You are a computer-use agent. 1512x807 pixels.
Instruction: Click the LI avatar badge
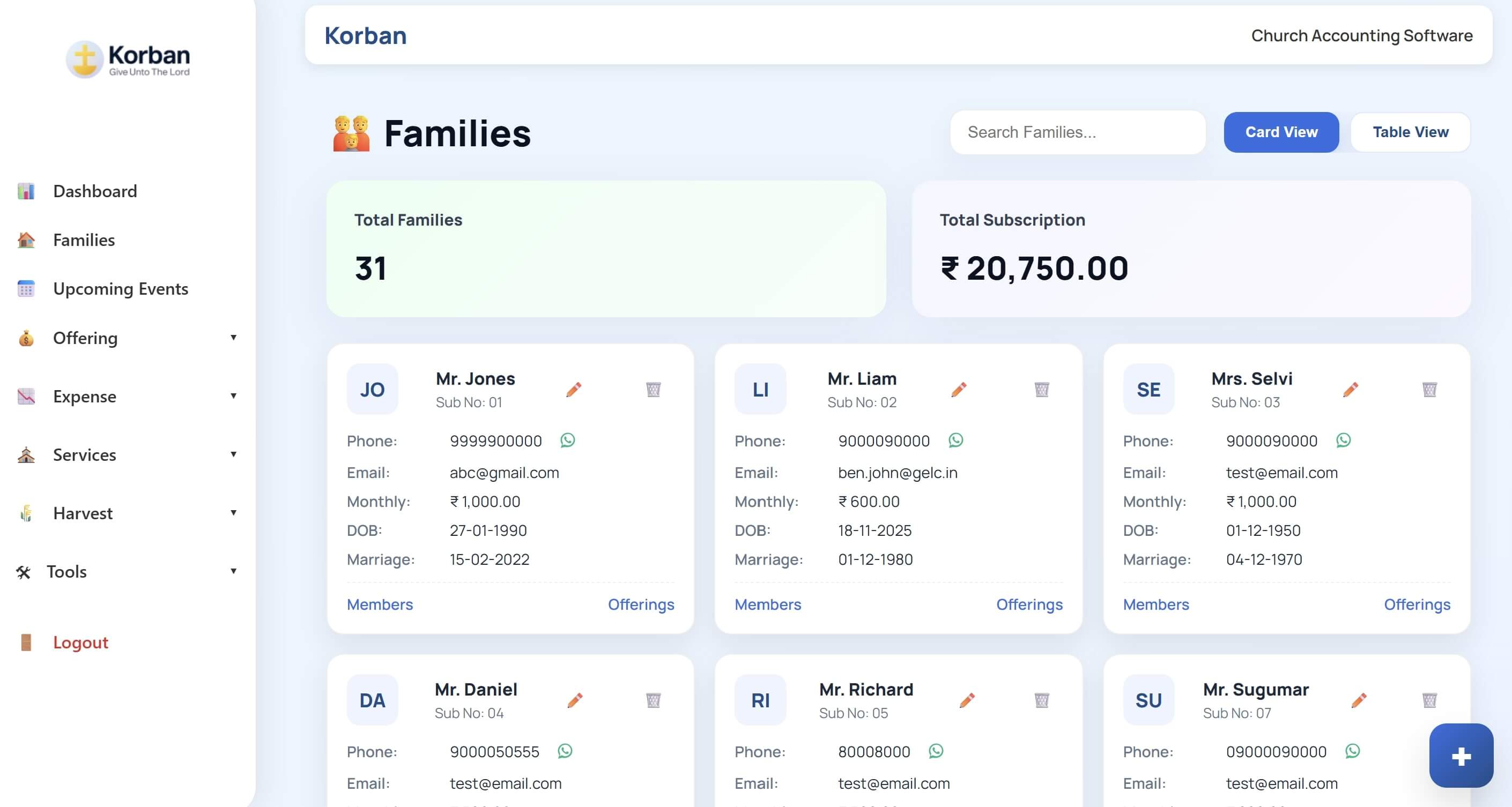point(760,390)
